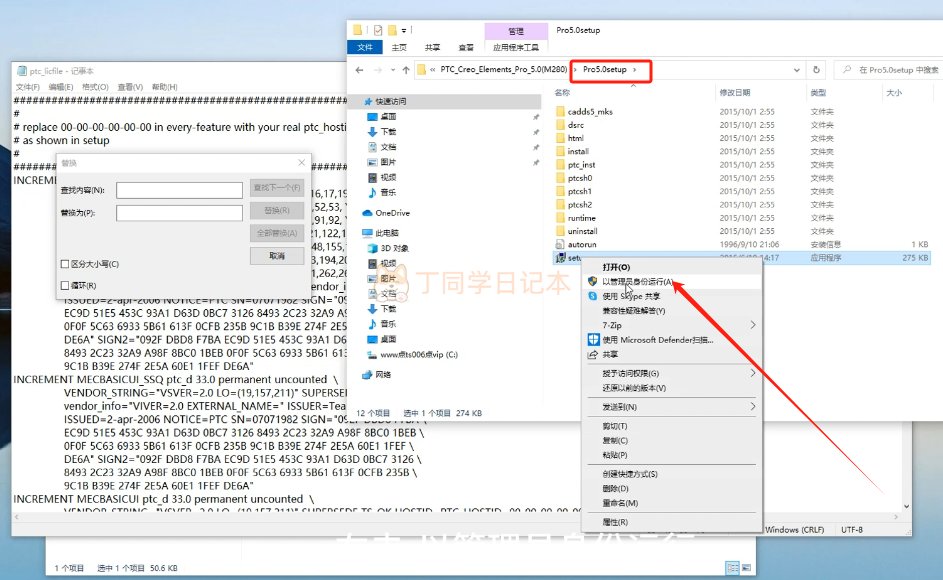Refresh the Pro5.0setup folder view
Viewport: 943px width, 580px height.
[816, 70]
